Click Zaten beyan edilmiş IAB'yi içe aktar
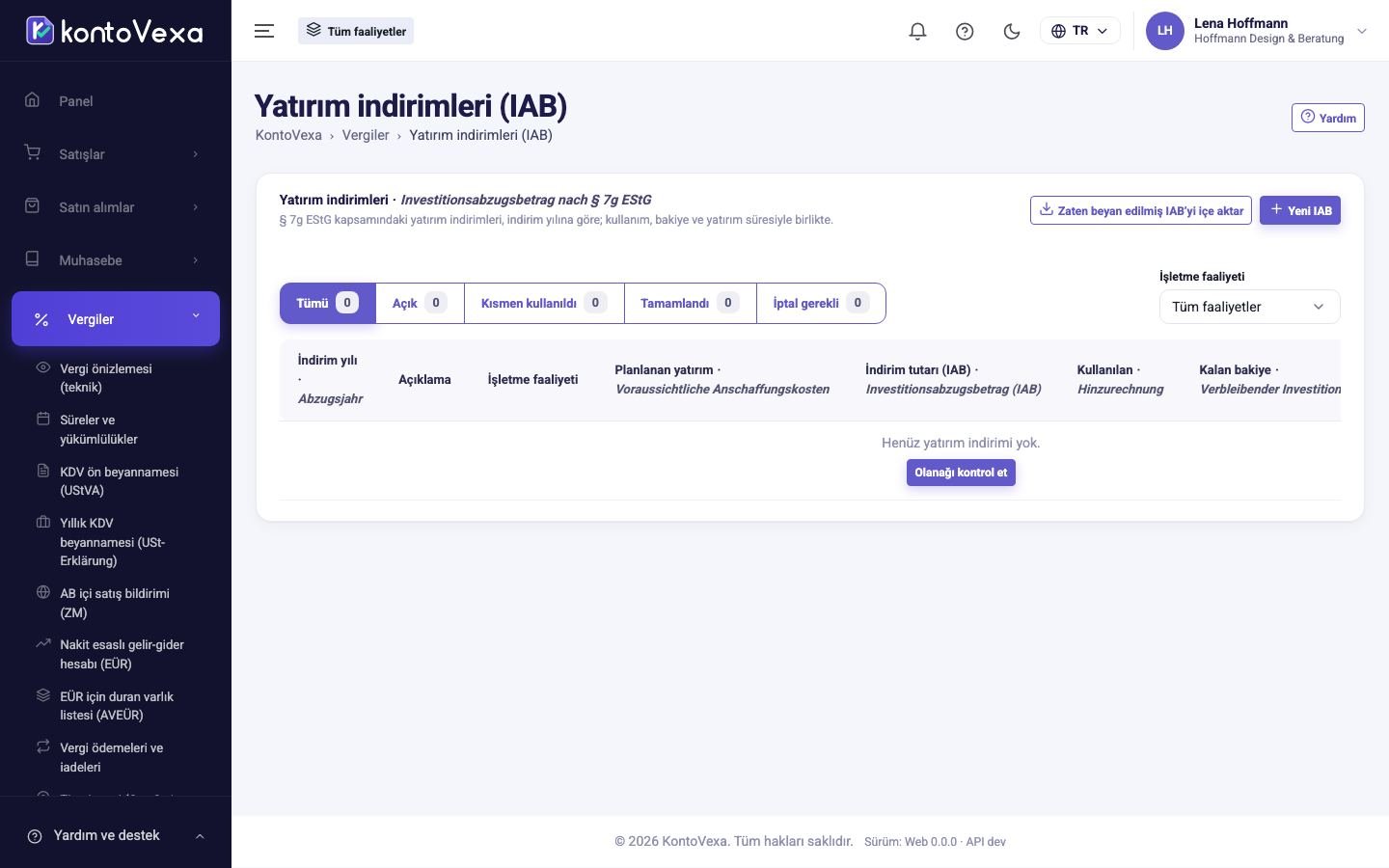The height and width of the screenshot is (868, 1389). coord(1141,210)
